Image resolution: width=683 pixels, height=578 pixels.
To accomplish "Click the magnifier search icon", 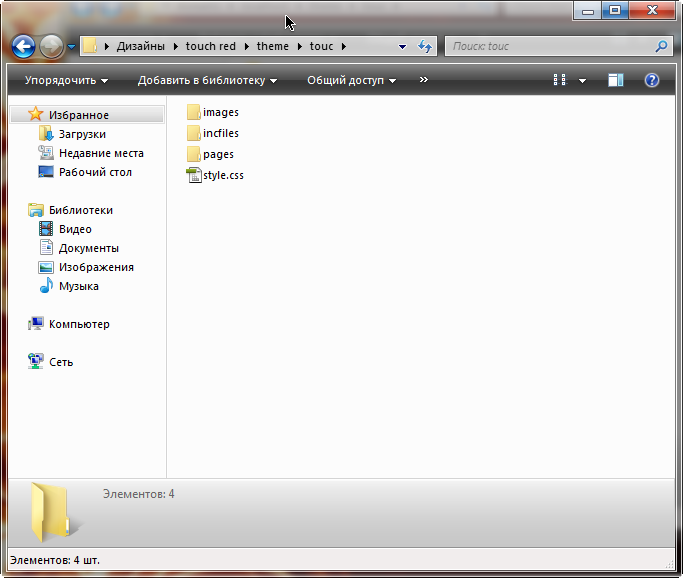I will pos(661,46).
